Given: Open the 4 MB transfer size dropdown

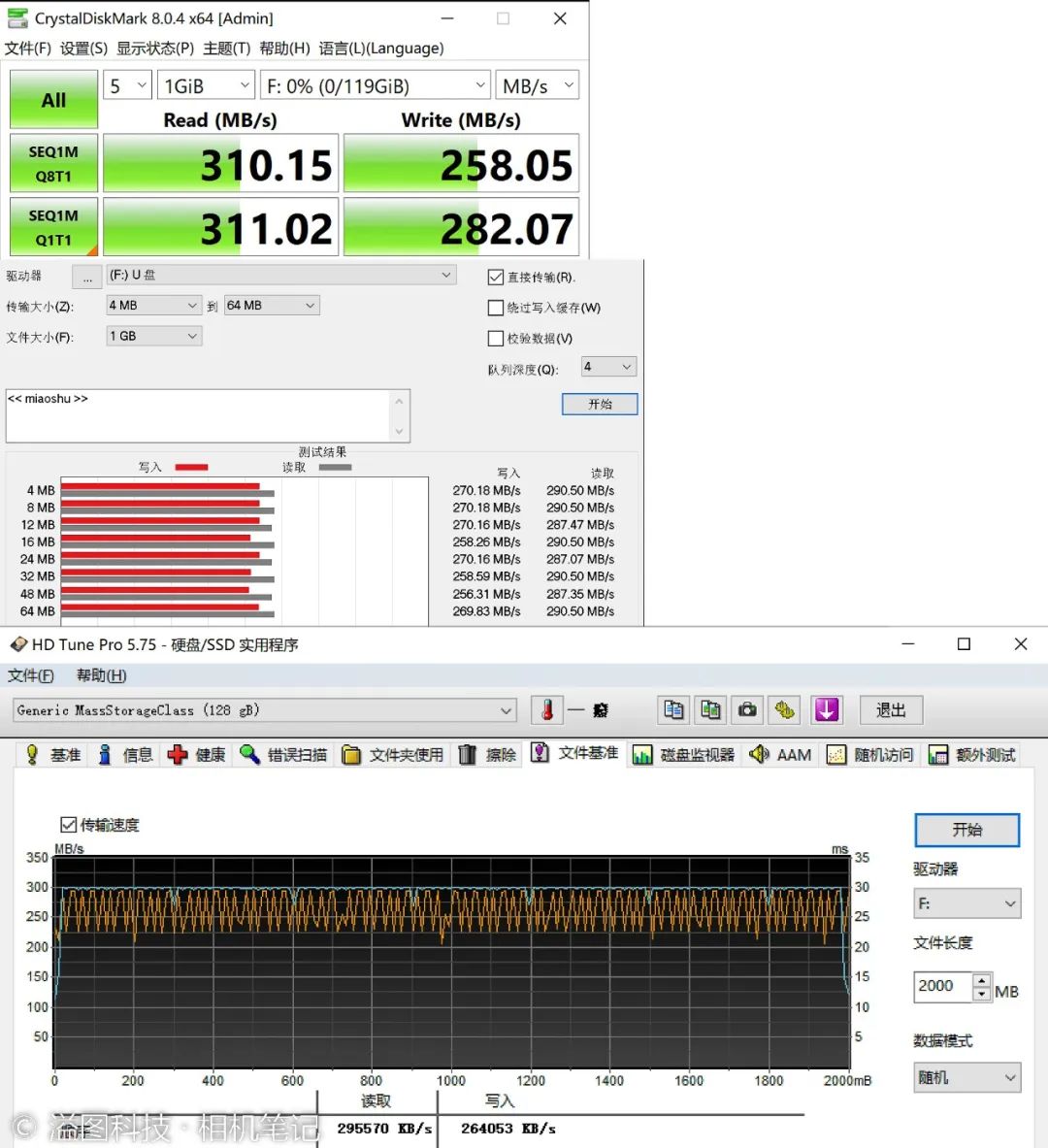Looking at the screenshot, I should (x=153, y=306).
